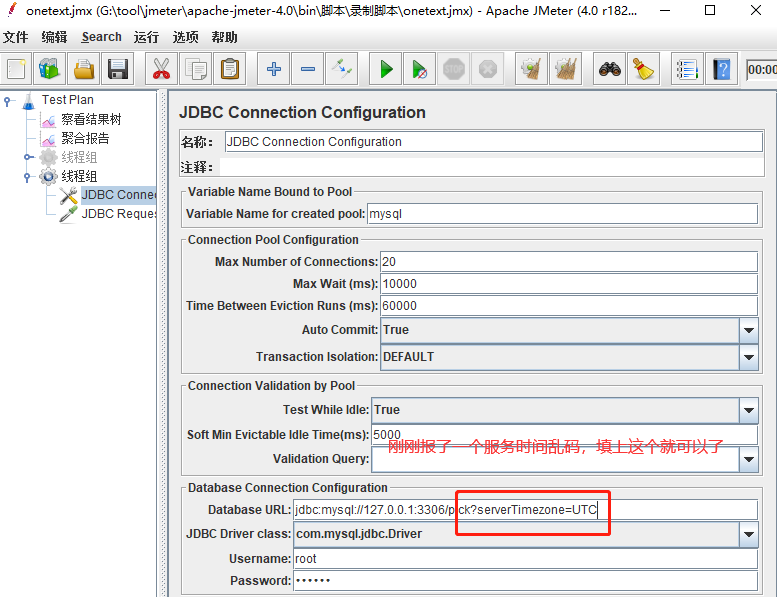Select the Test Plan root node
Viewport: 777px width, 597px height.
[x=67, y=100]
